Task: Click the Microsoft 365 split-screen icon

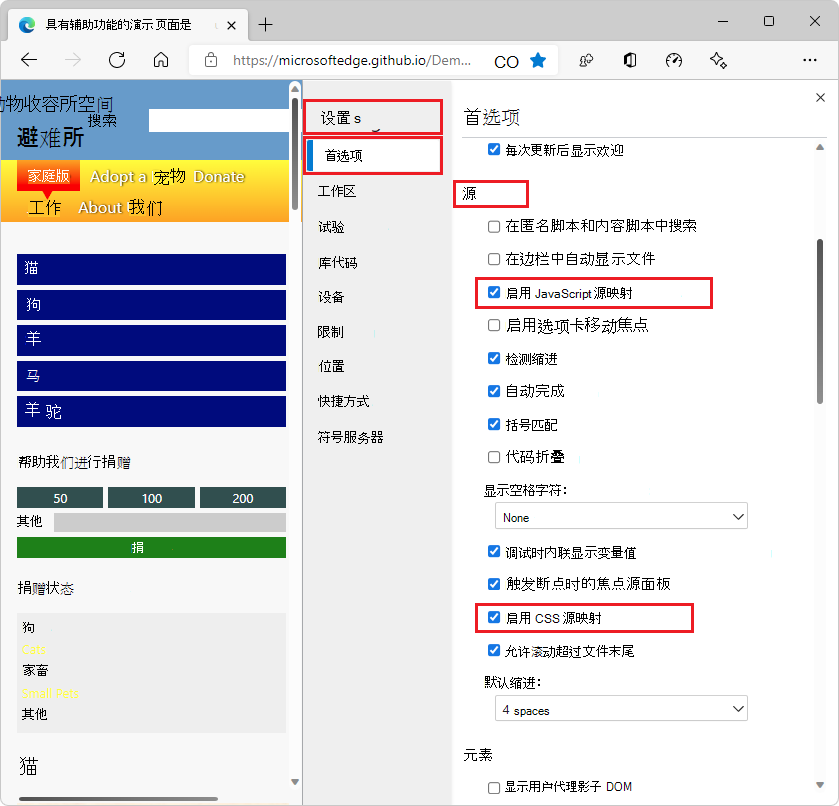Action: (630, 60)
